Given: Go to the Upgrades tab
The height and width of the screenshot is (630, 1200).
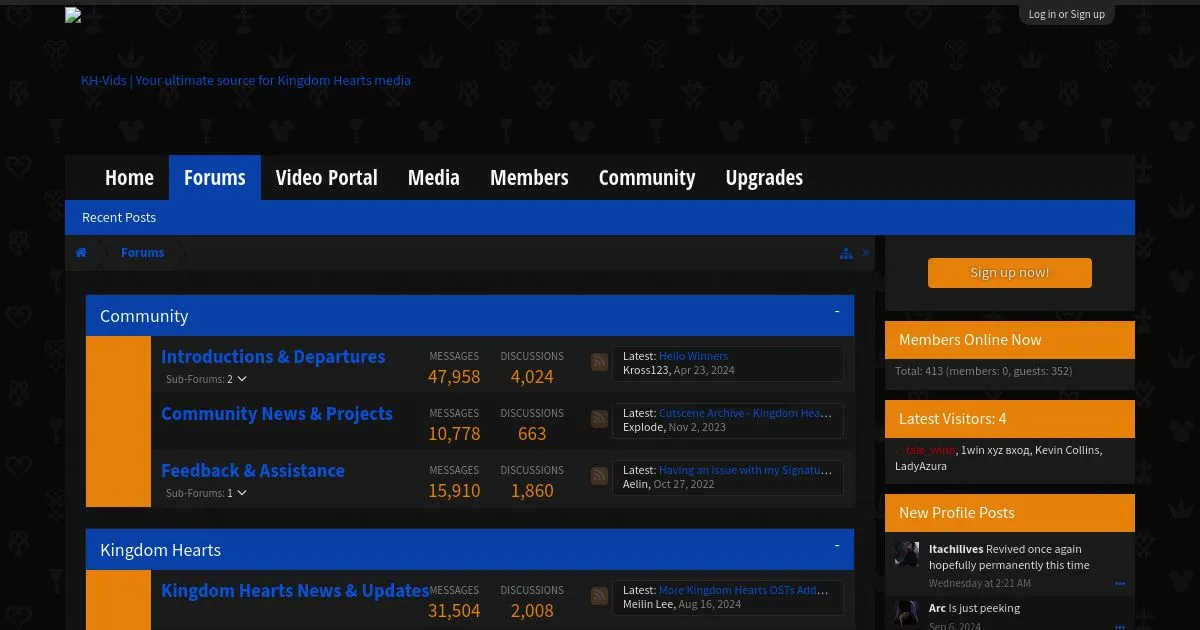Looking at the screenshot, I should pos(764,178).
